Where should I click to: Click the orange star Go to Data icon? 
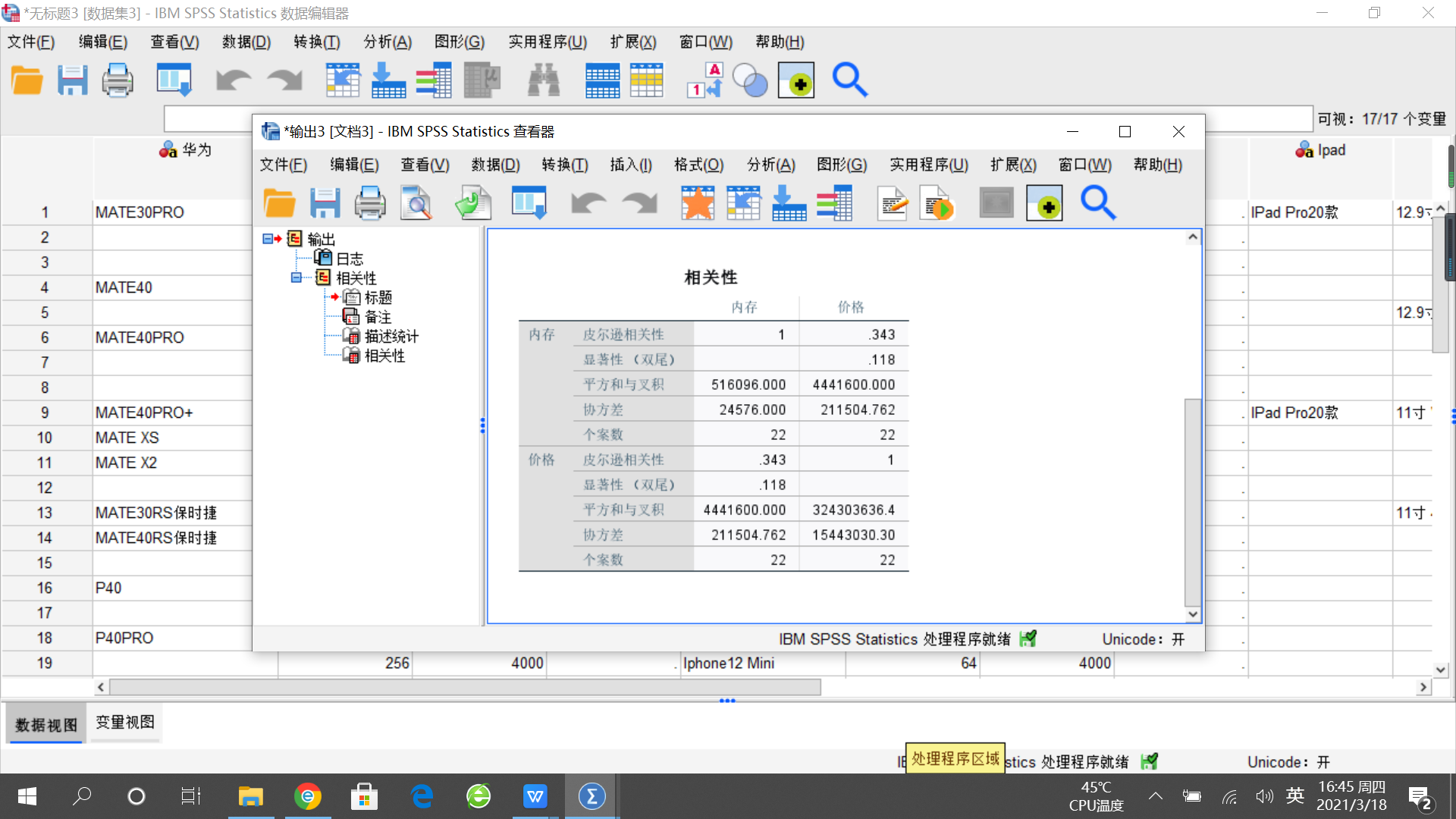click(697, 202)
